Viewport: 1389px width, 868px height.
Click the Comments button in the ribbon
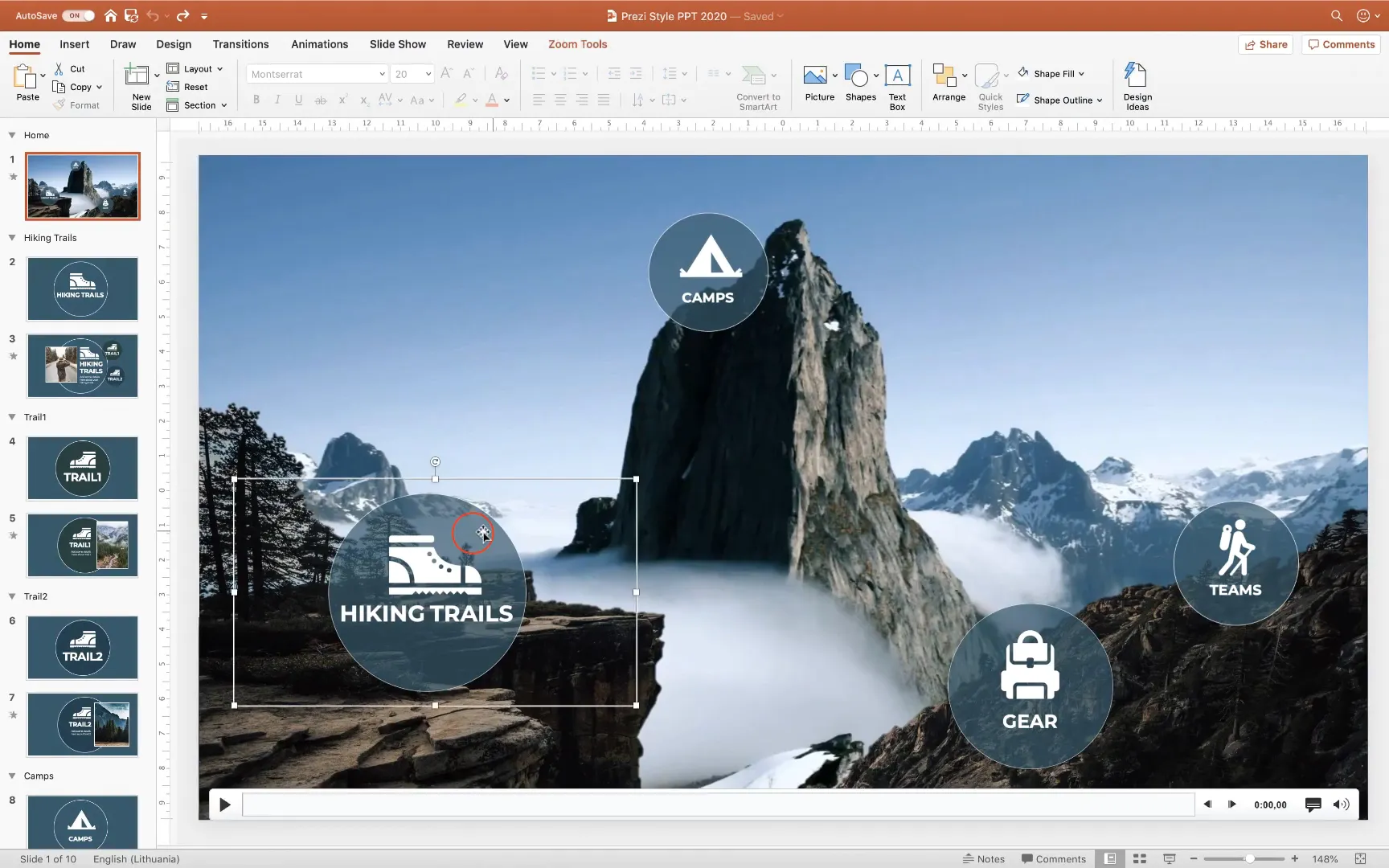coord(1341,44)
